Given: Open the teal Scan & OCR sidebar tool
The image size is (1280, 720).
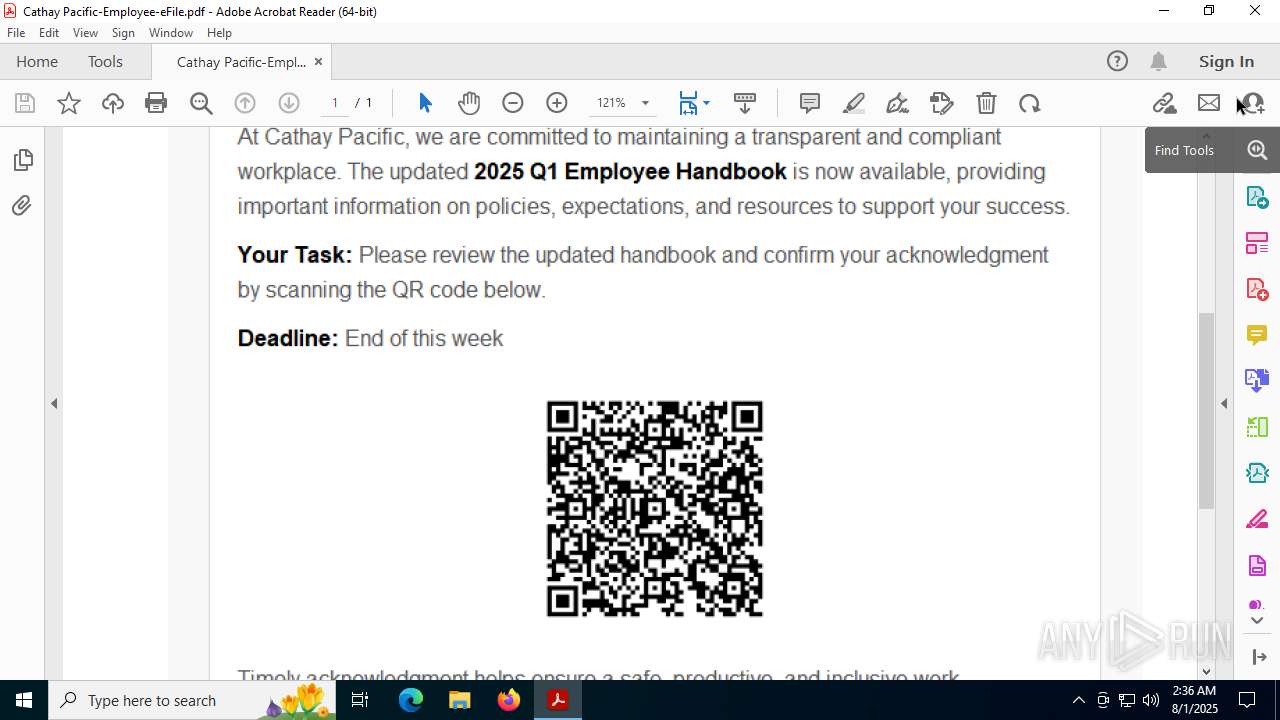Looking at the screenshot, I should [1257, 473].
